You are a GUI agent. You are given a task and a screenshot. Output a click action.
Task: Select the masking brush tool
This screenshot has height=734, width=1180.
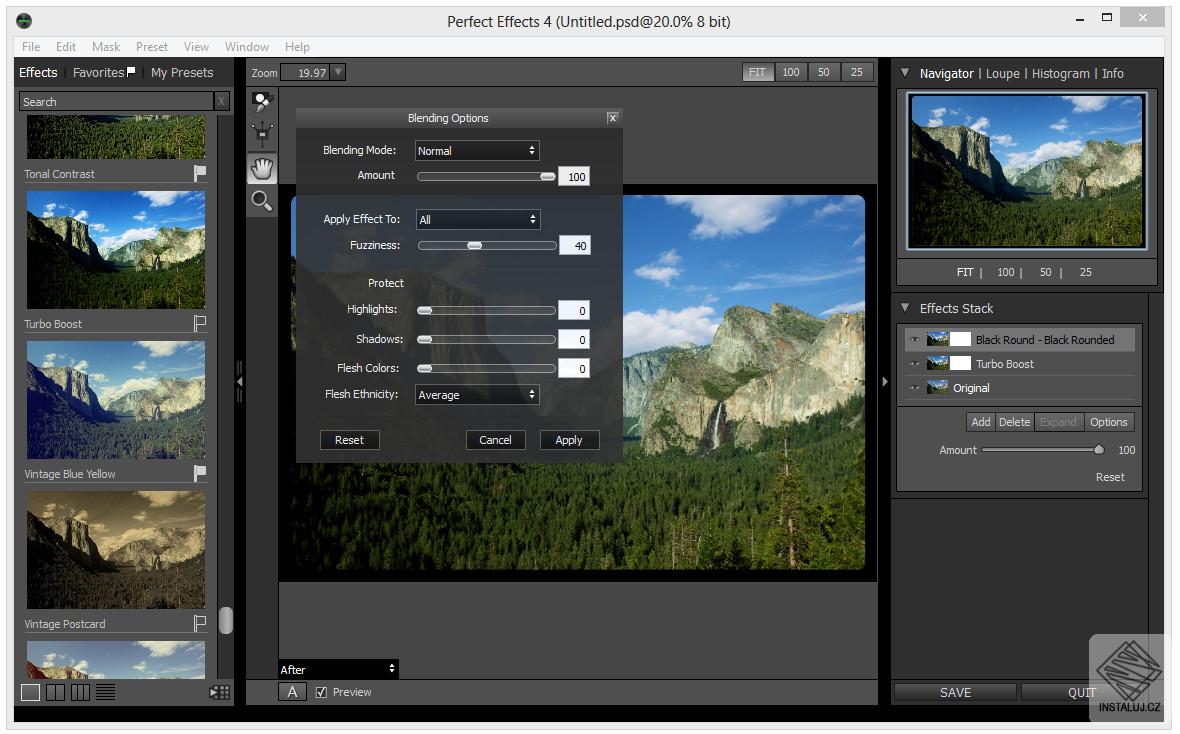(x=262, y=102)
